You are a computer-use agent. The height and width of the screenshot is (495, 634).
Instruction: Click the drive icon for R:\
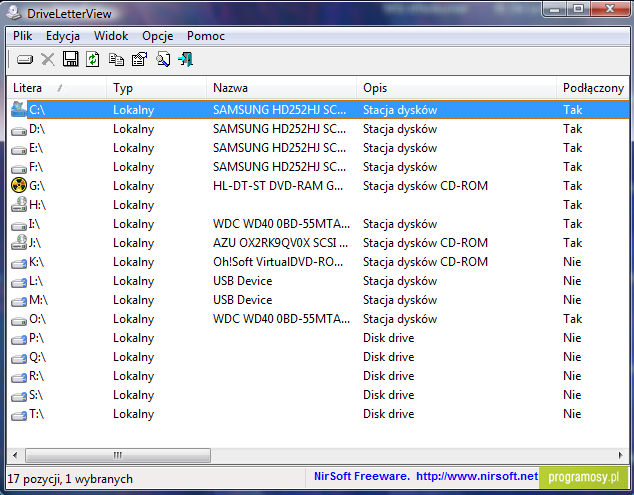pyautogui.click(x=19, y=378)
